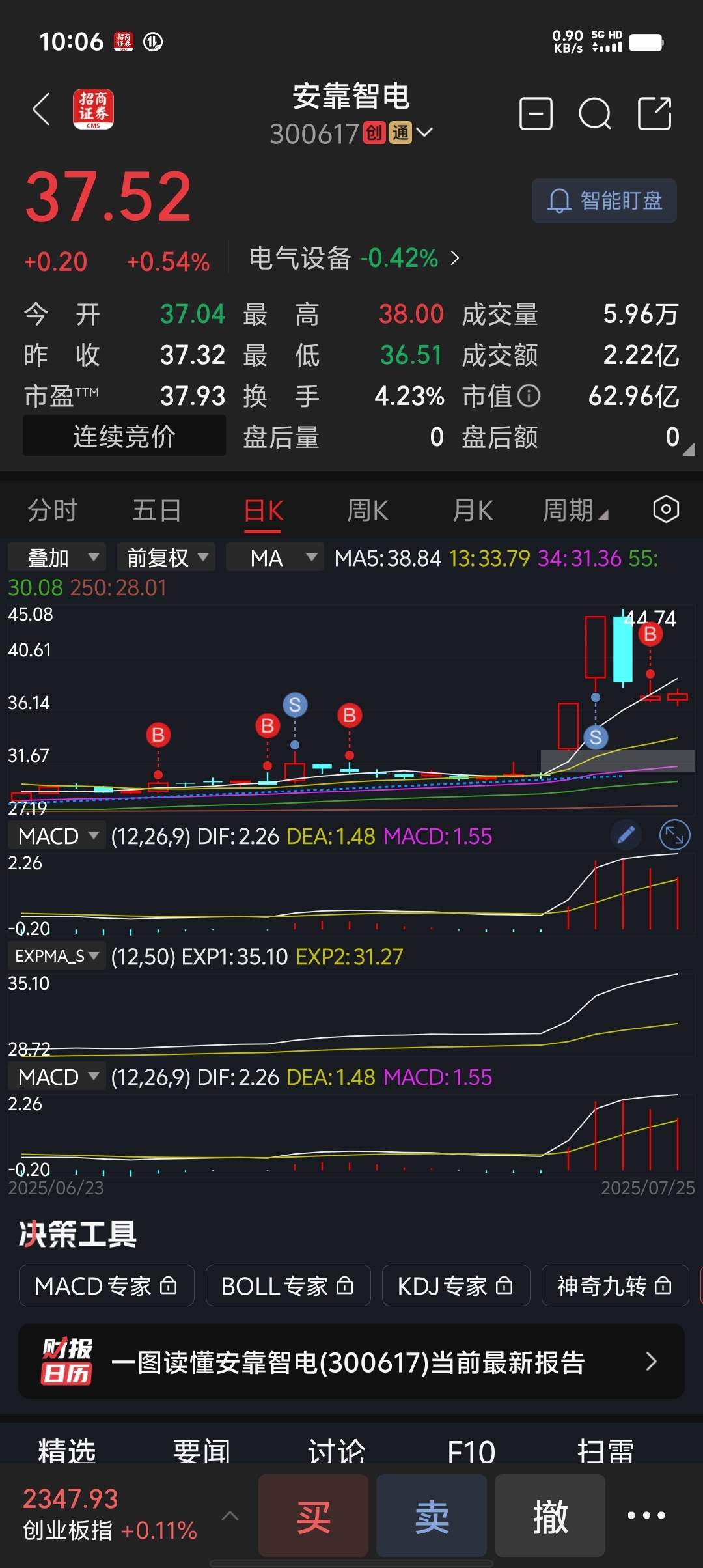Tap the S marker above 36.14 level
The image size is (703, 1568).
(295, 705)
